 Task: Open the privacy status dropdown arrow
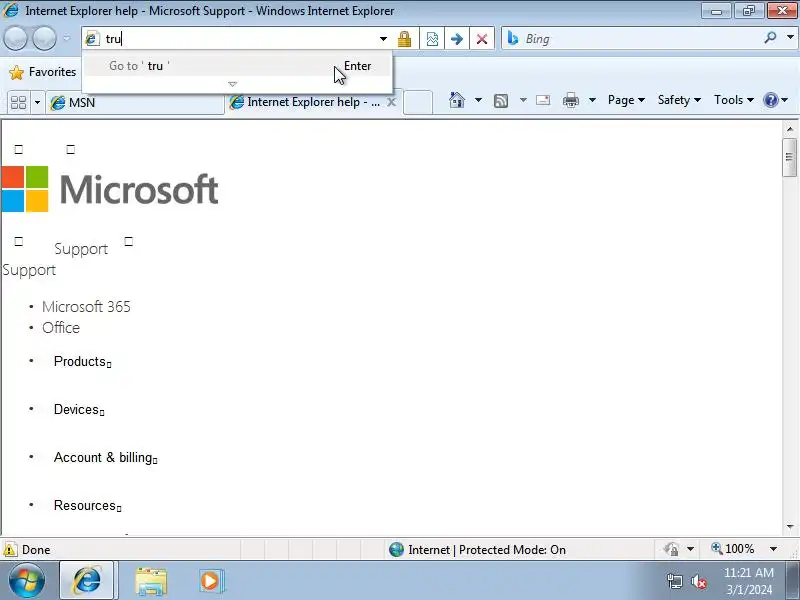(690, 549)
